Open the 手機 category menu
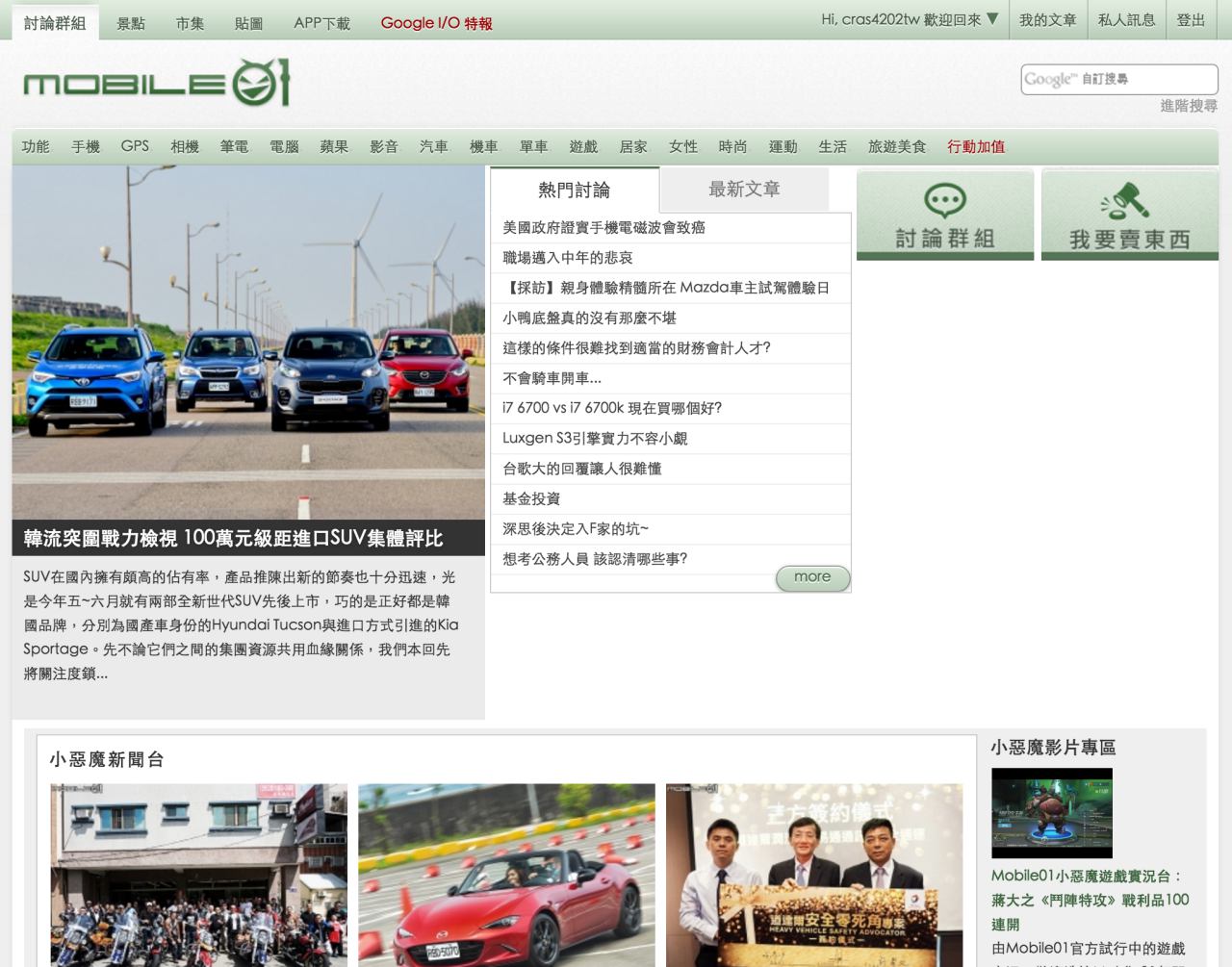Viewport: 1232px width, 967px height. 86,146
